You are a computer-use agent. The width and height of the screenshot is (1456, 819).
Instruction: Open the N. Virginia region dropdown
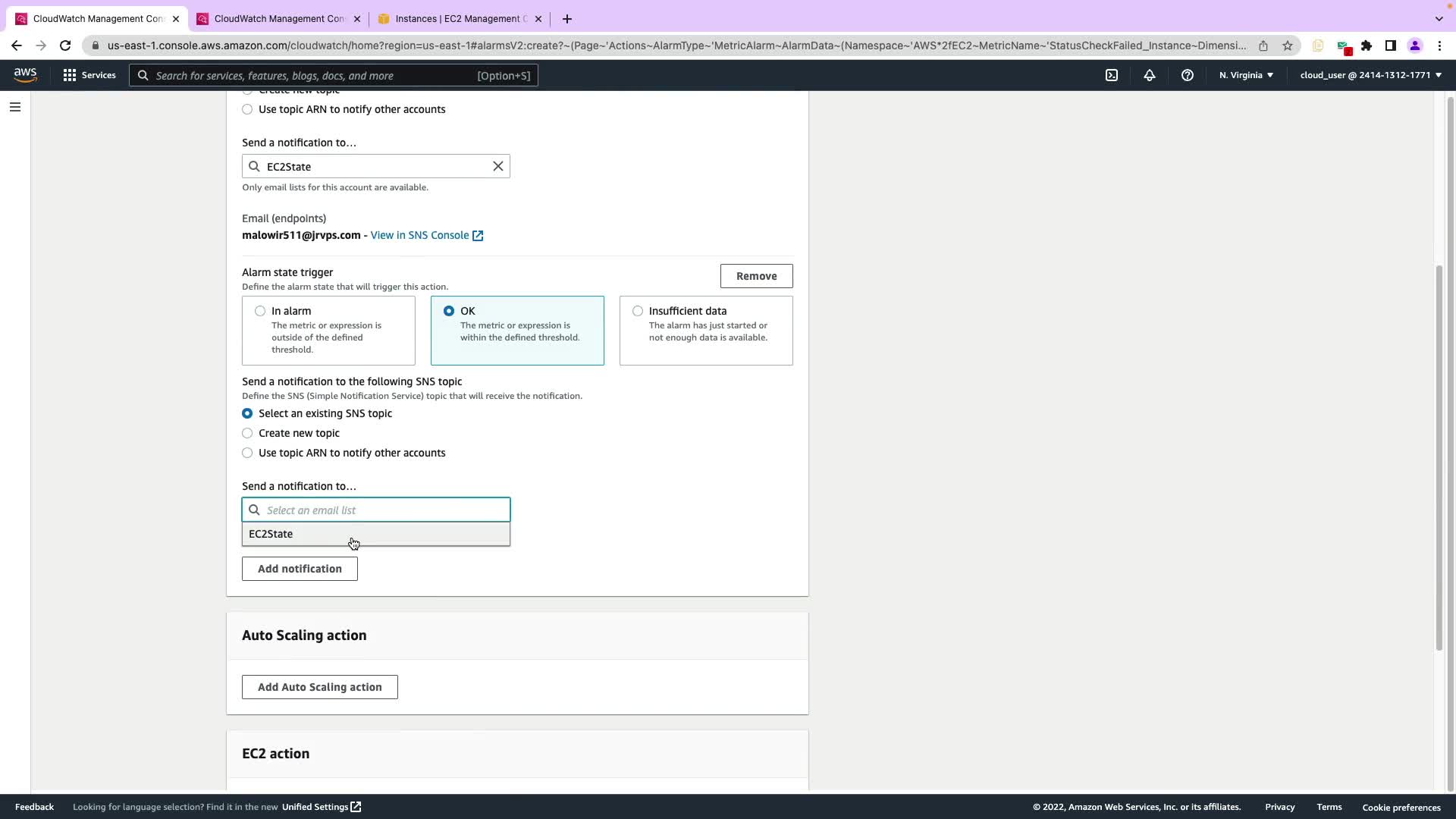[x=1245, y=75]
